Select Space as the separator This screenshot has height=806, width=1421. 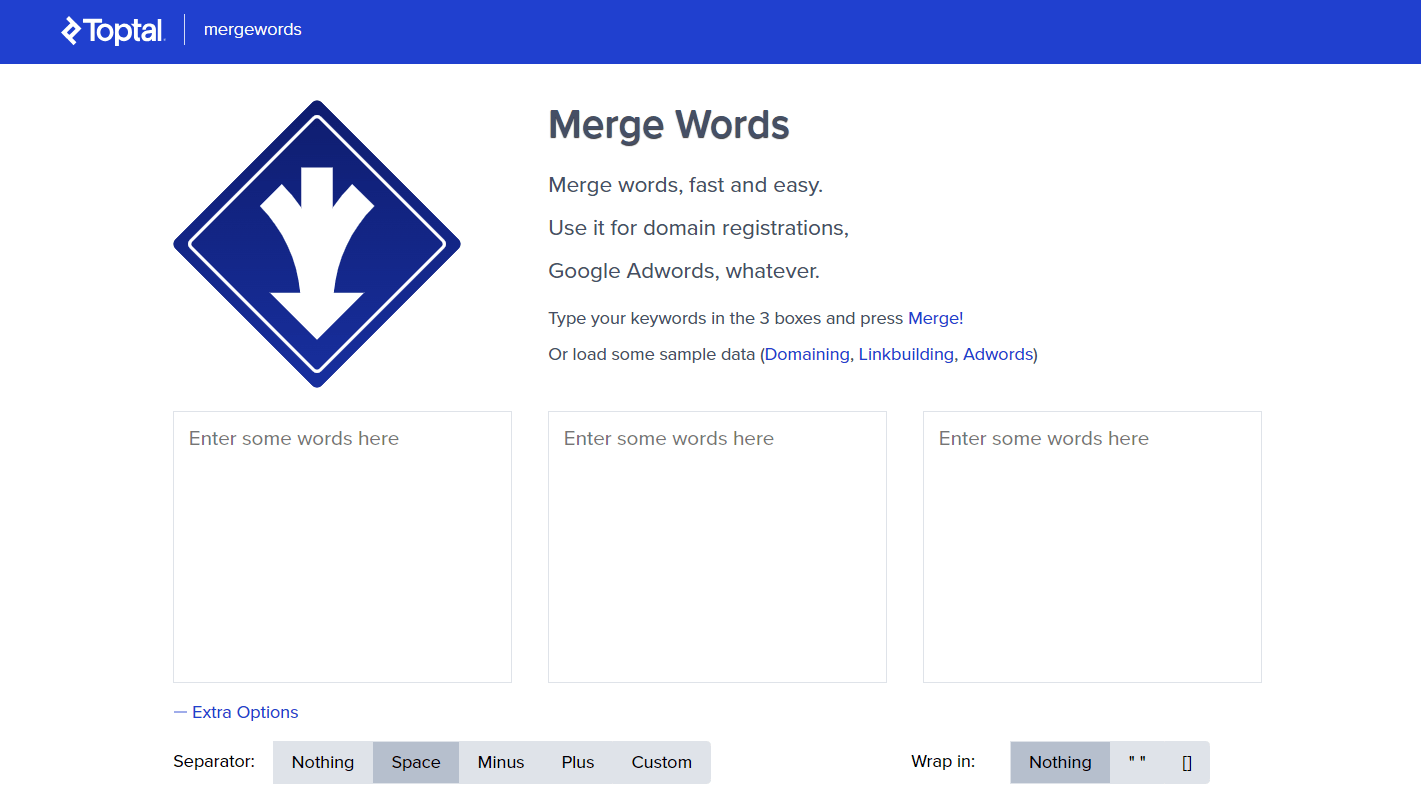pyautogui.click(x=416, y=762)
